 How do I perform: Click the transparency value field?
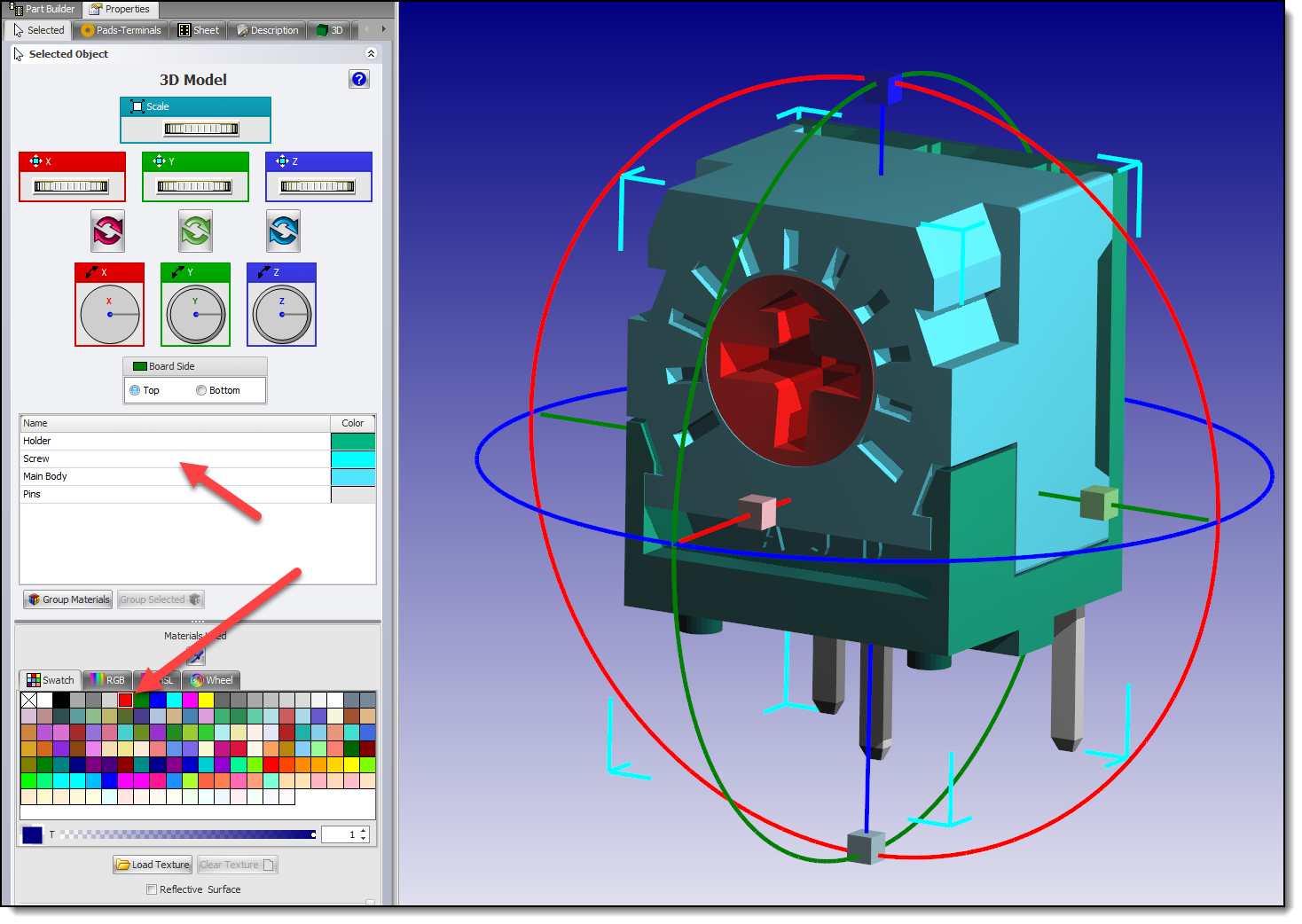[x=340, y=834]
